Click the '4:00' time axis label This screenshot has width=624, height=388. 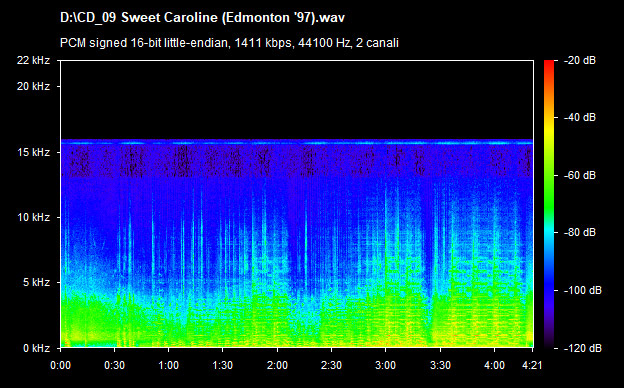click(494, 365)
